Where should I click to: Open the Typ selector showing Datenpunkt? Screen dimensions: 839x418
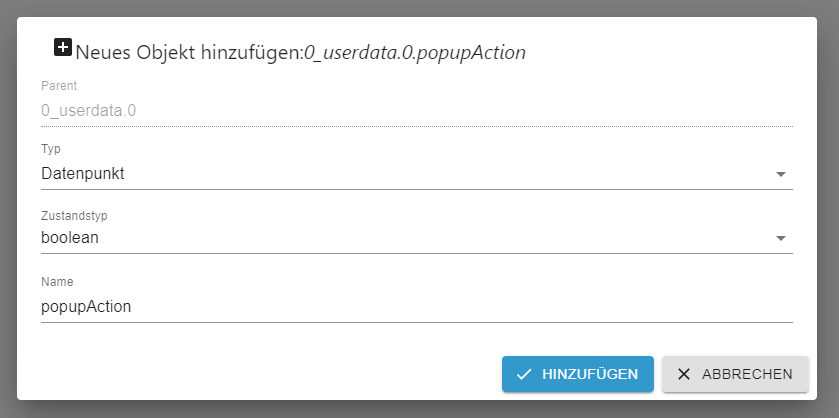pyautogui.click(x=400, y=174)
